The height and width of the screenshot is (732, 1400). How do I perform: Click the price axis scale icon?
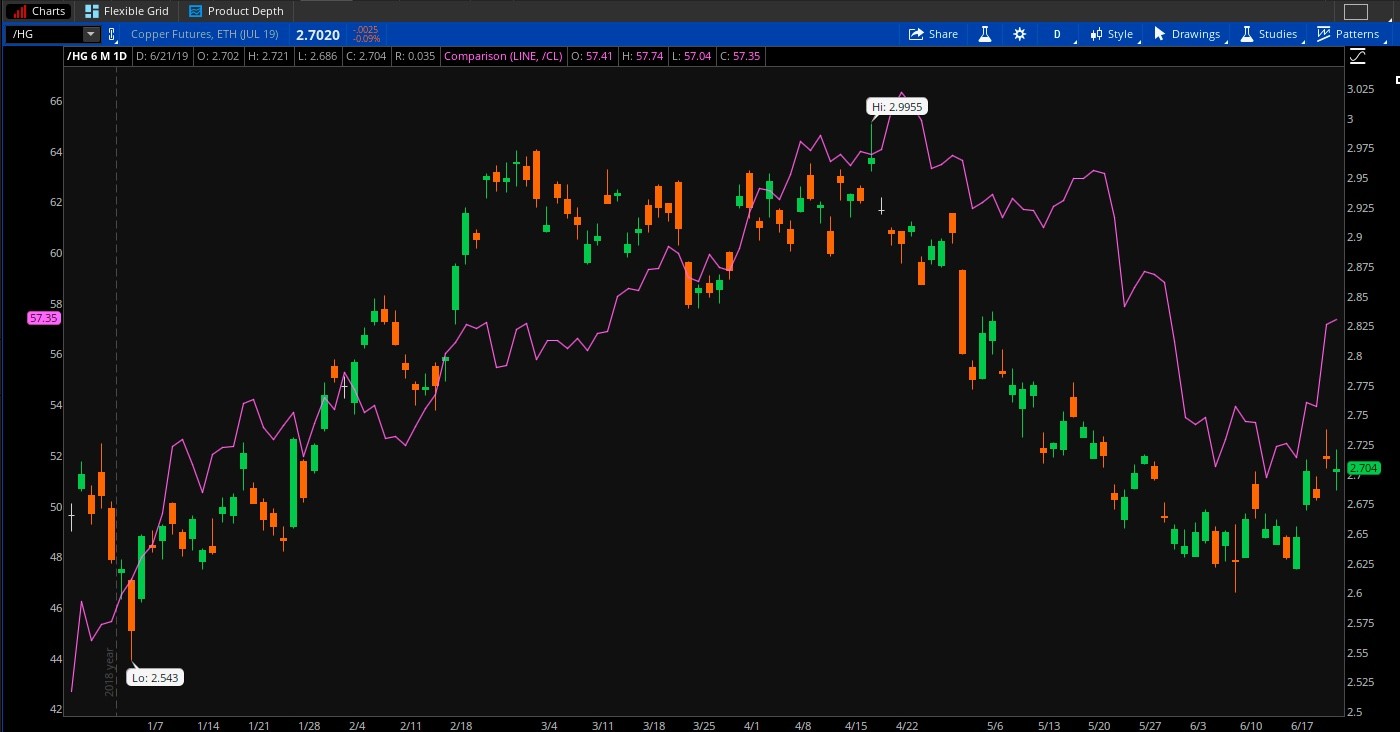(x=1357, y=56)
